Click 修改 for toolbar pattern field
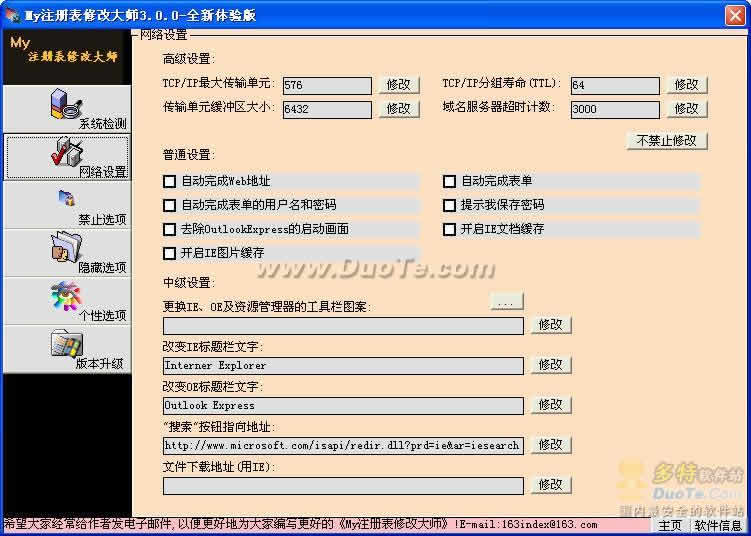 [x=551, y=325]
